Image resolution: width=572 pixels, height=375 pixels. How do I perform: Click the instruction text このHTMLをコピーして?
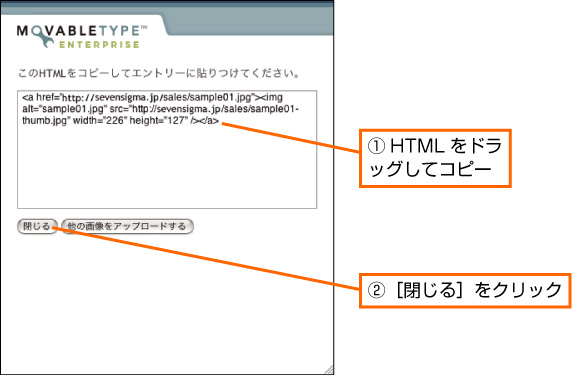pyautogui.click(x=74, y=74)
